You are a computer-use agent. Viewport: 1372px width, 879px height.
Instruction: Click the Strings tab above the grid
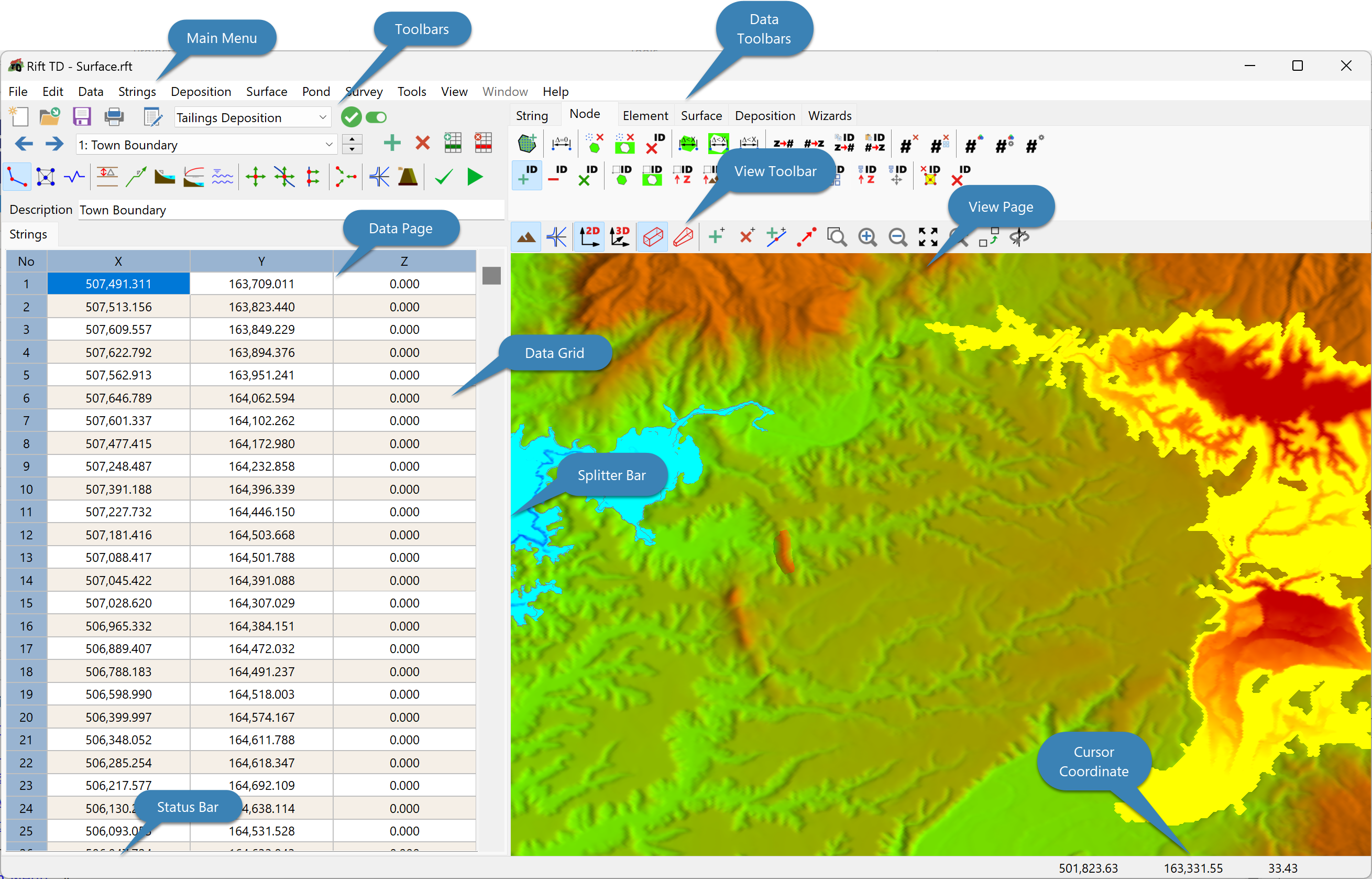pos(28,234)
